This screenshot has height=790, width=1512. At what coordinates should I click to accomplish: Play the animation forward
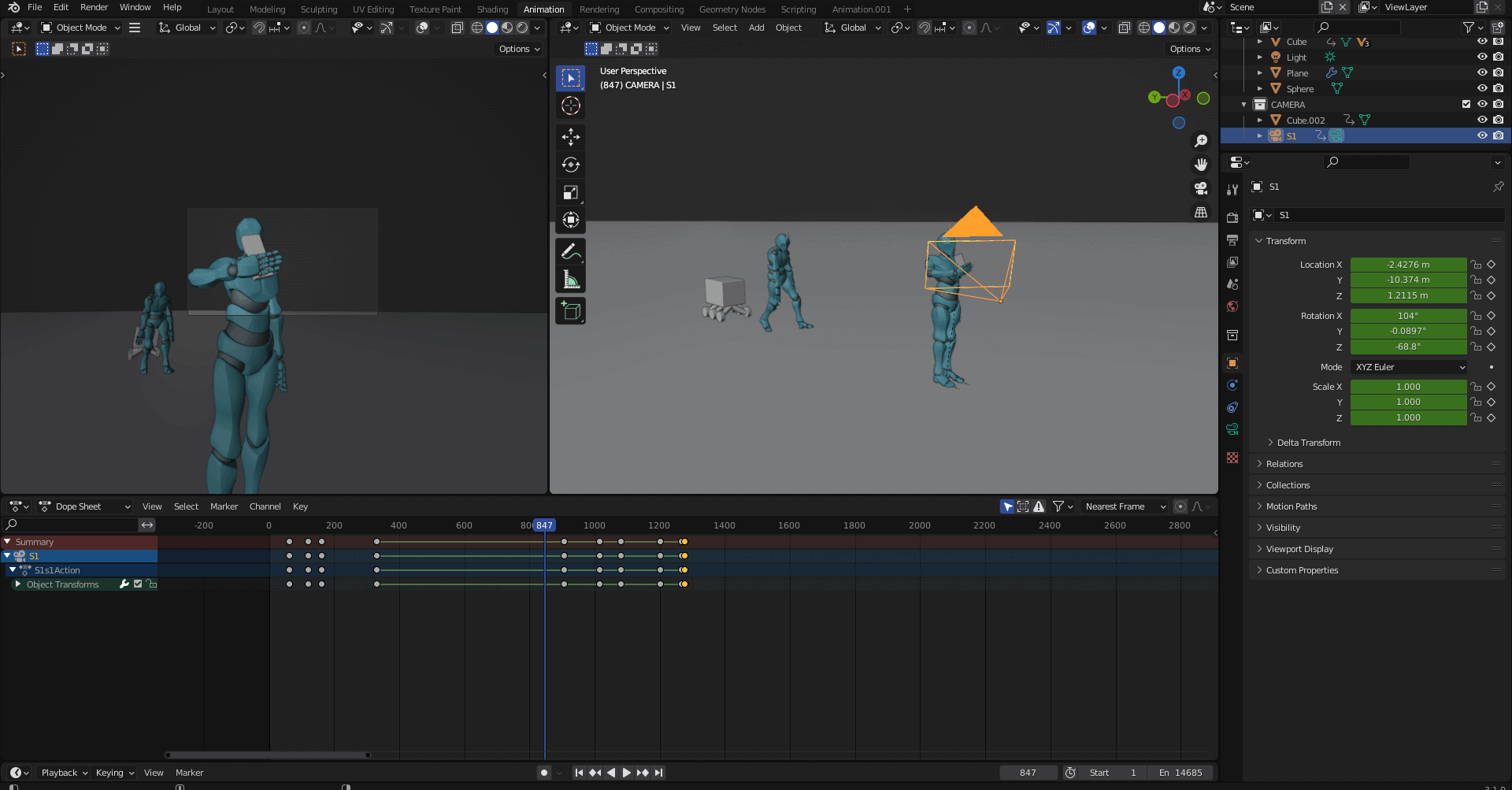(x=626, y=773)
